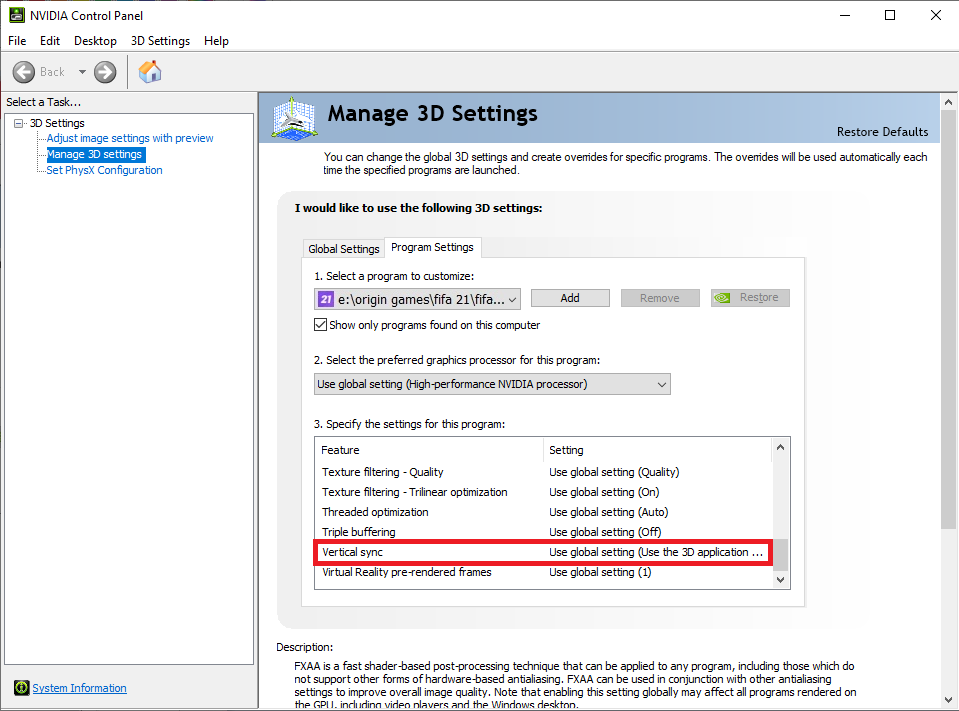
Task: Open the File menu
Action: pos(17,41)
